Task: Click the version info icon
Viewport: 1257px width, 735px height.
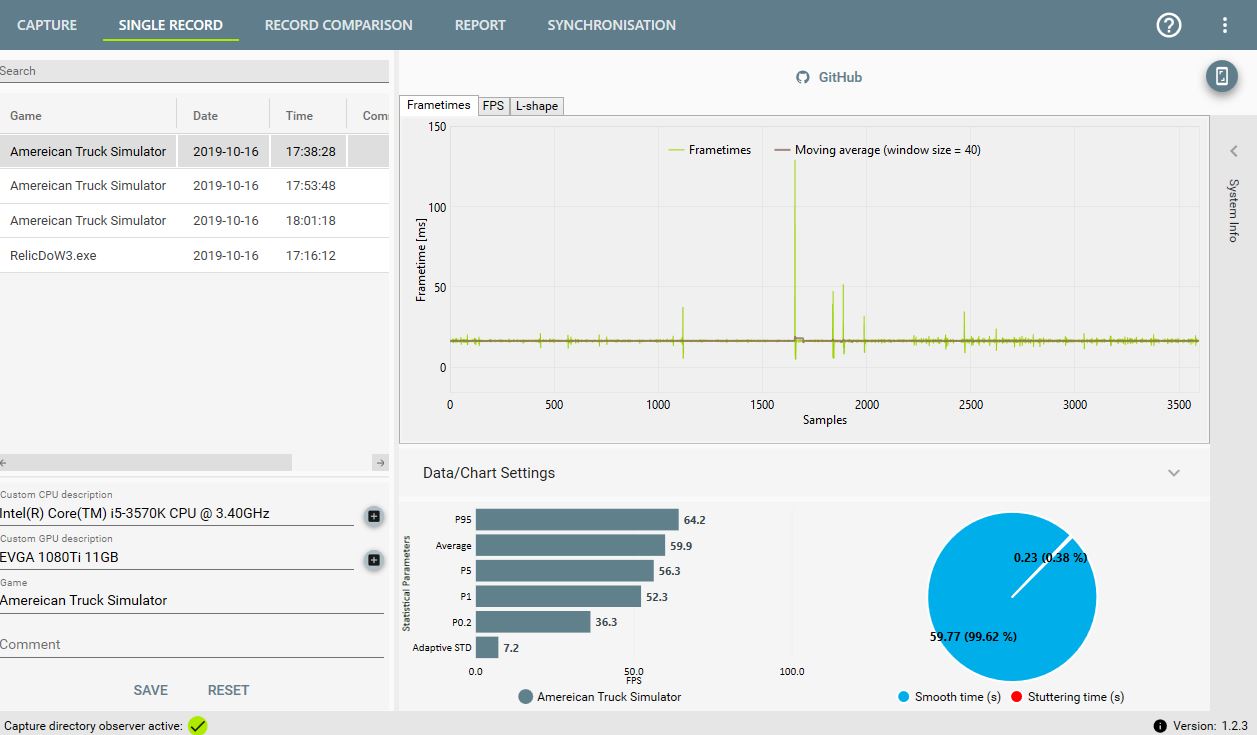Action: (x=1160, y=726)
